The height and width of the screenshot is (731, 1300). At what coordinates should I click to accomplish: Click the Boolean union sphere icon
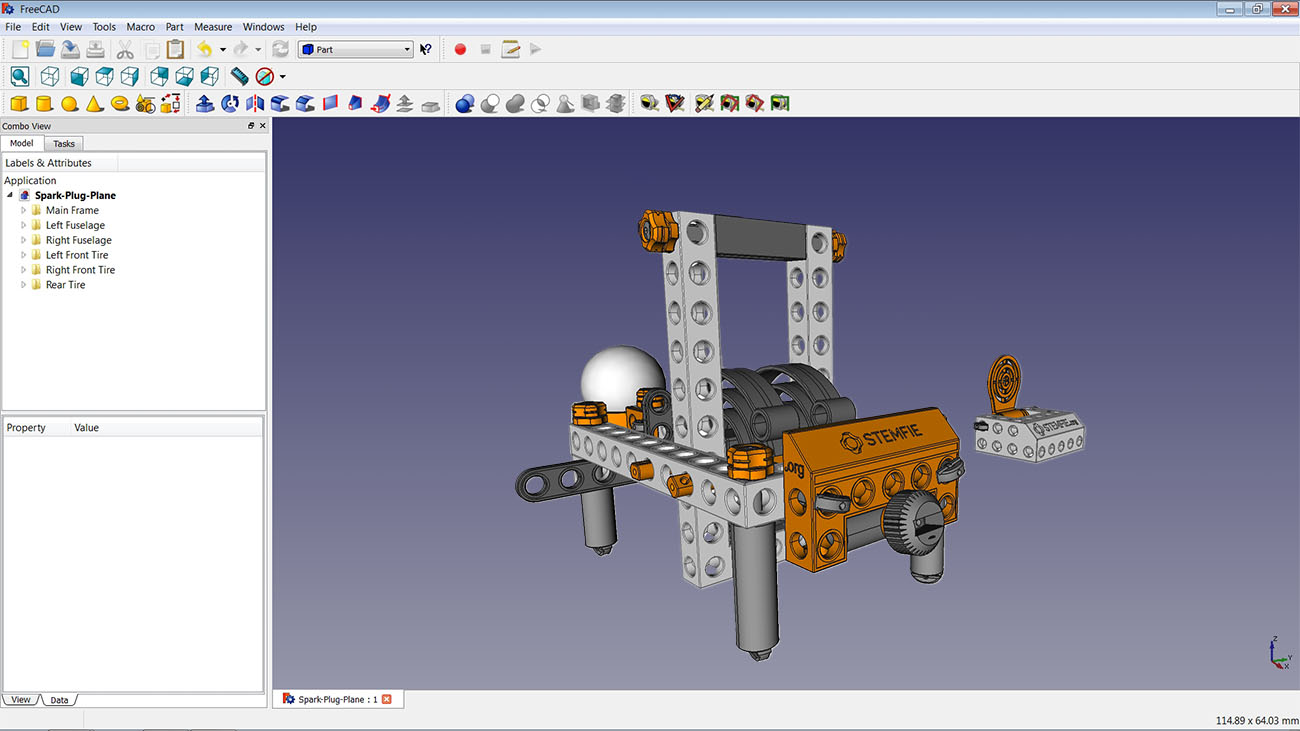click(465, 103)
